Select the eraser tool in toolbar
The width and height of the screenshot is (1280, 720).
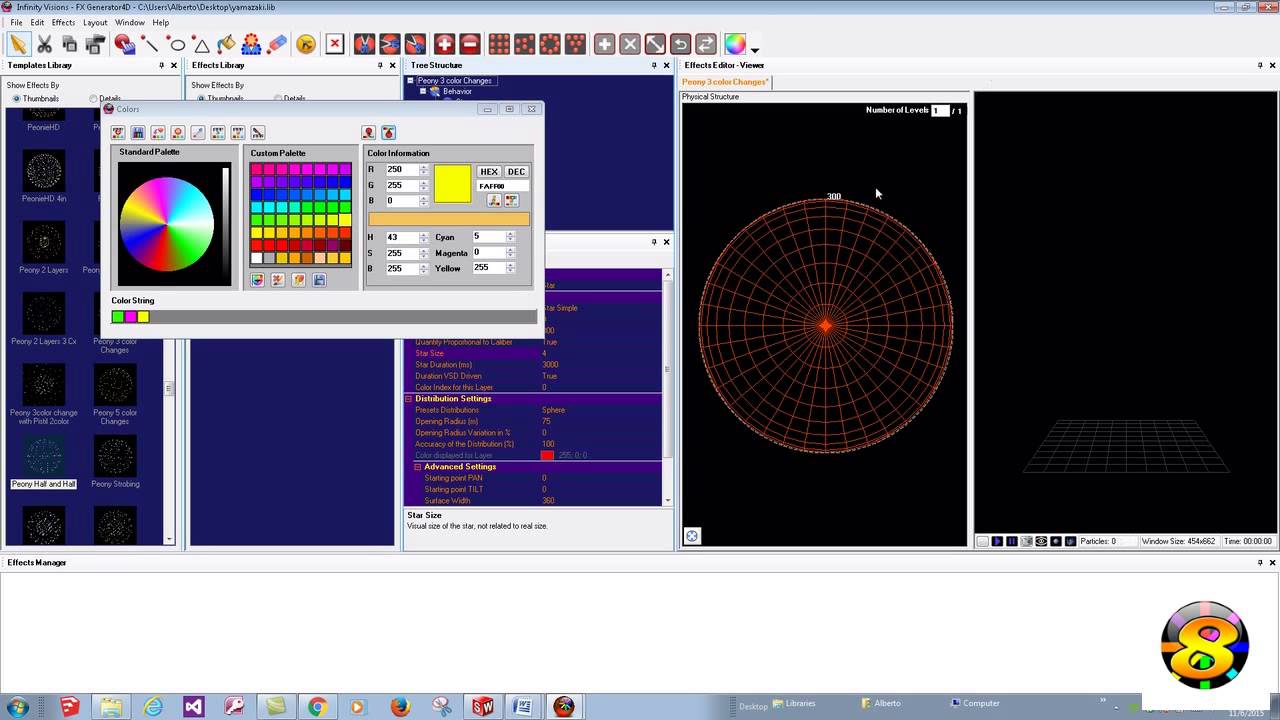click(x=278, y=44)
